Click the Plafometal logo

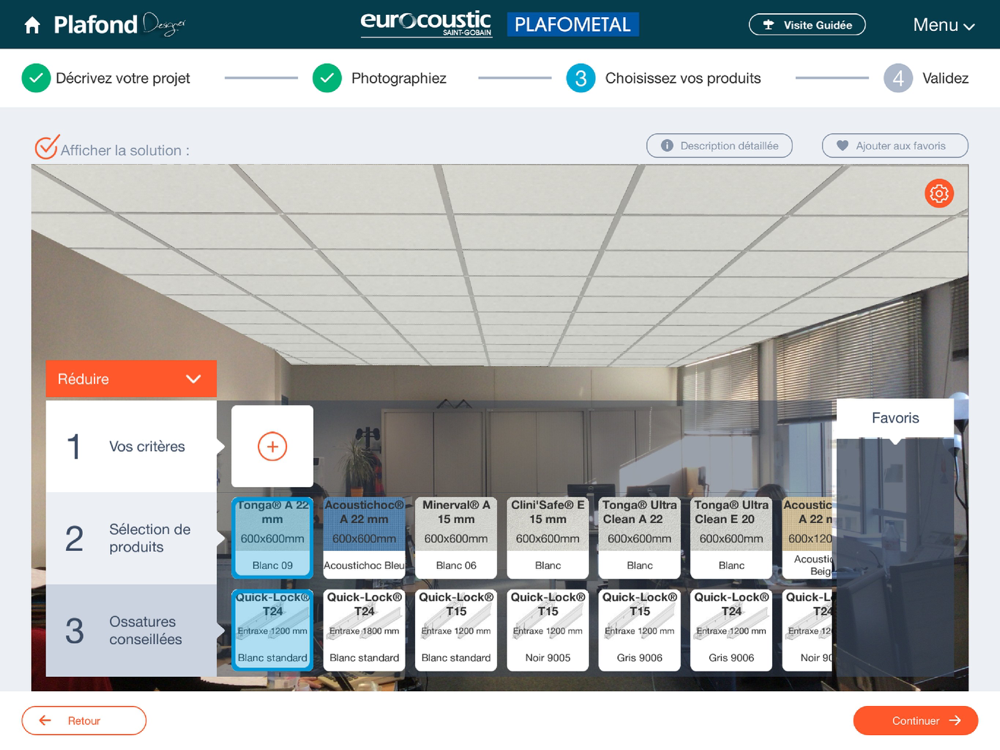point(573,24)
